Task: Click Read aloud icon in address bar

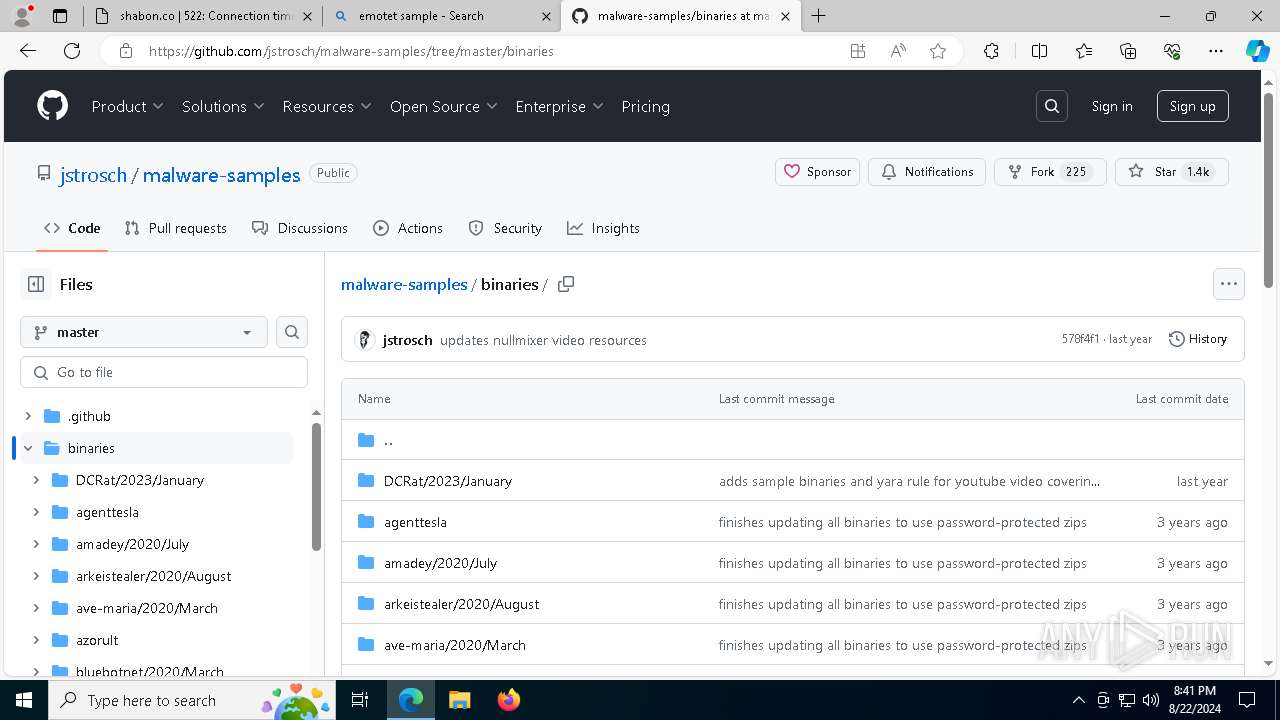Action: point(898,51)
